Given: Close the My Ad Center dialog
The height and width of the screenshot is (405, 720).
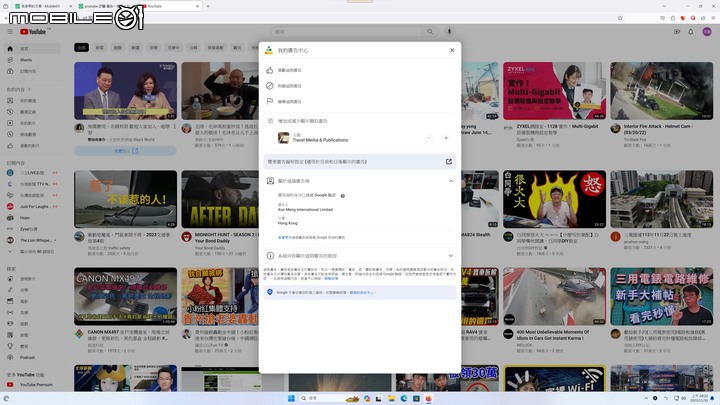Looking at the screenshot, I should (452, 50).
